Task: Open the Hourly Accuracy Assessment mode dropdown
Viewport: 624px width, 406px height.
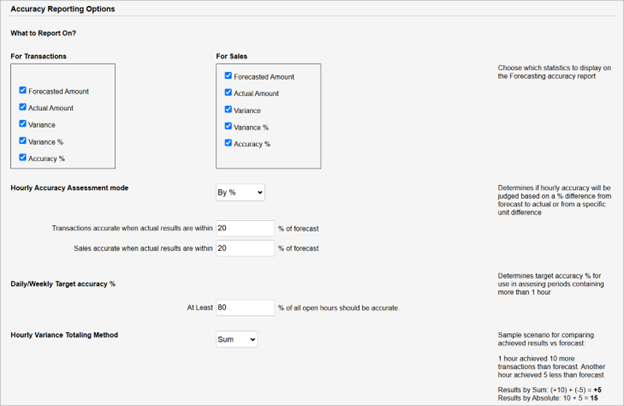Action: click(240, 193)
